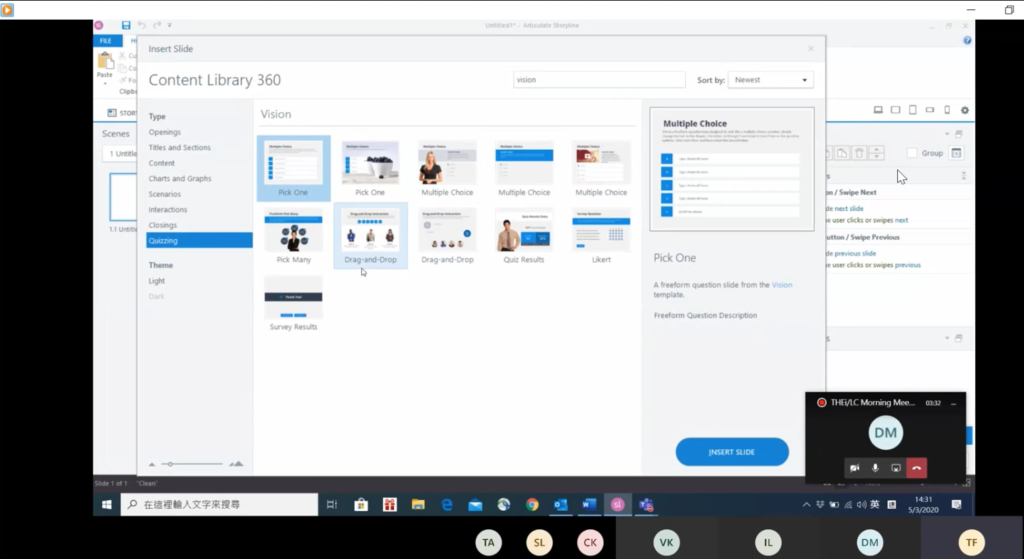Toggle the Group checkbox
The width and height of the screenshot is (1024, 559).
(912, 153)
